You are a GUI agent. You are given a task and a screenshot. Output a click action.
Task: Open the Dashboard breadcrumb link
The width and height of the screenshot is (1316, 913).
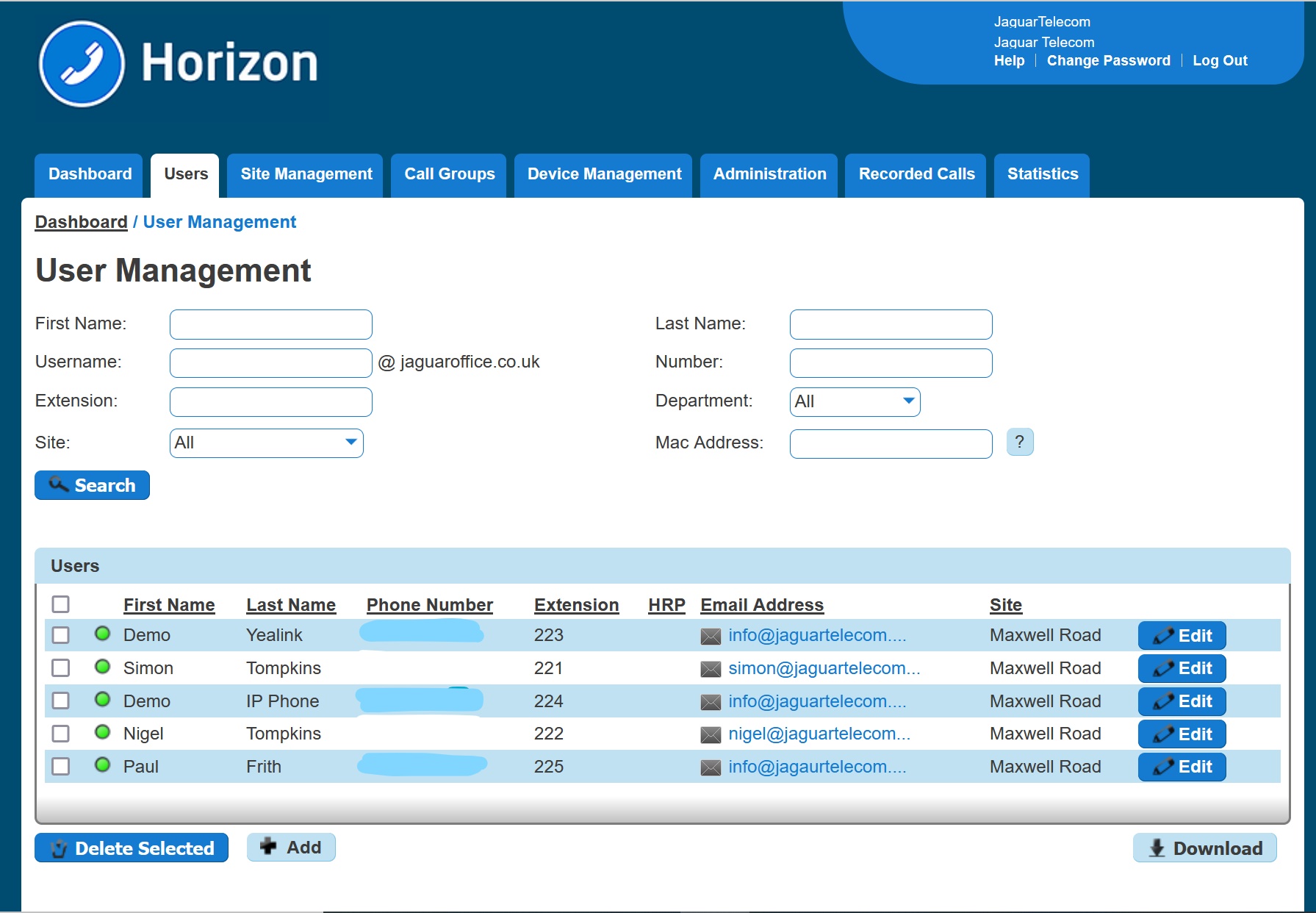(x=81, y=221)
